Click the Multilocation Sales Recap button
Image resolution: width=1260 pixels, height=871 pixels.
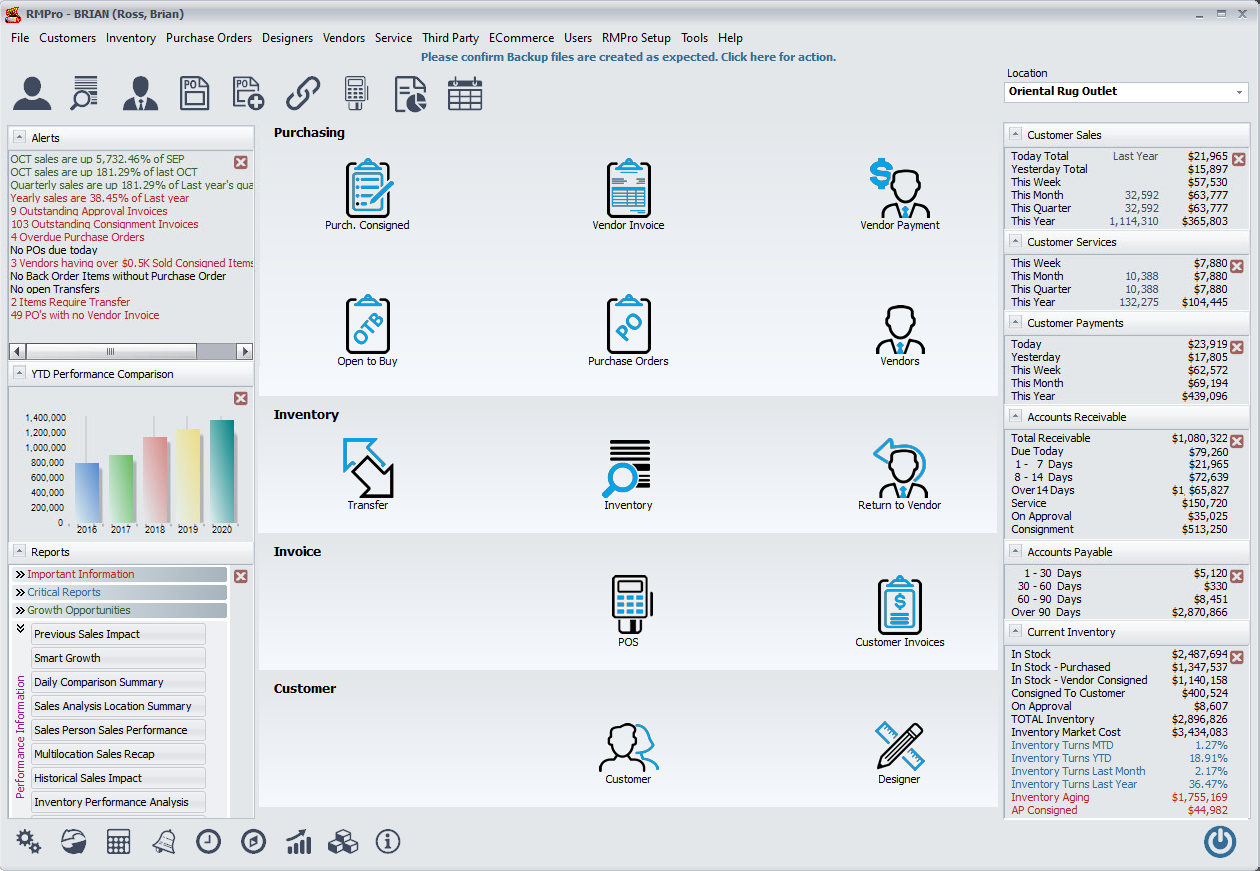(118, 754)
